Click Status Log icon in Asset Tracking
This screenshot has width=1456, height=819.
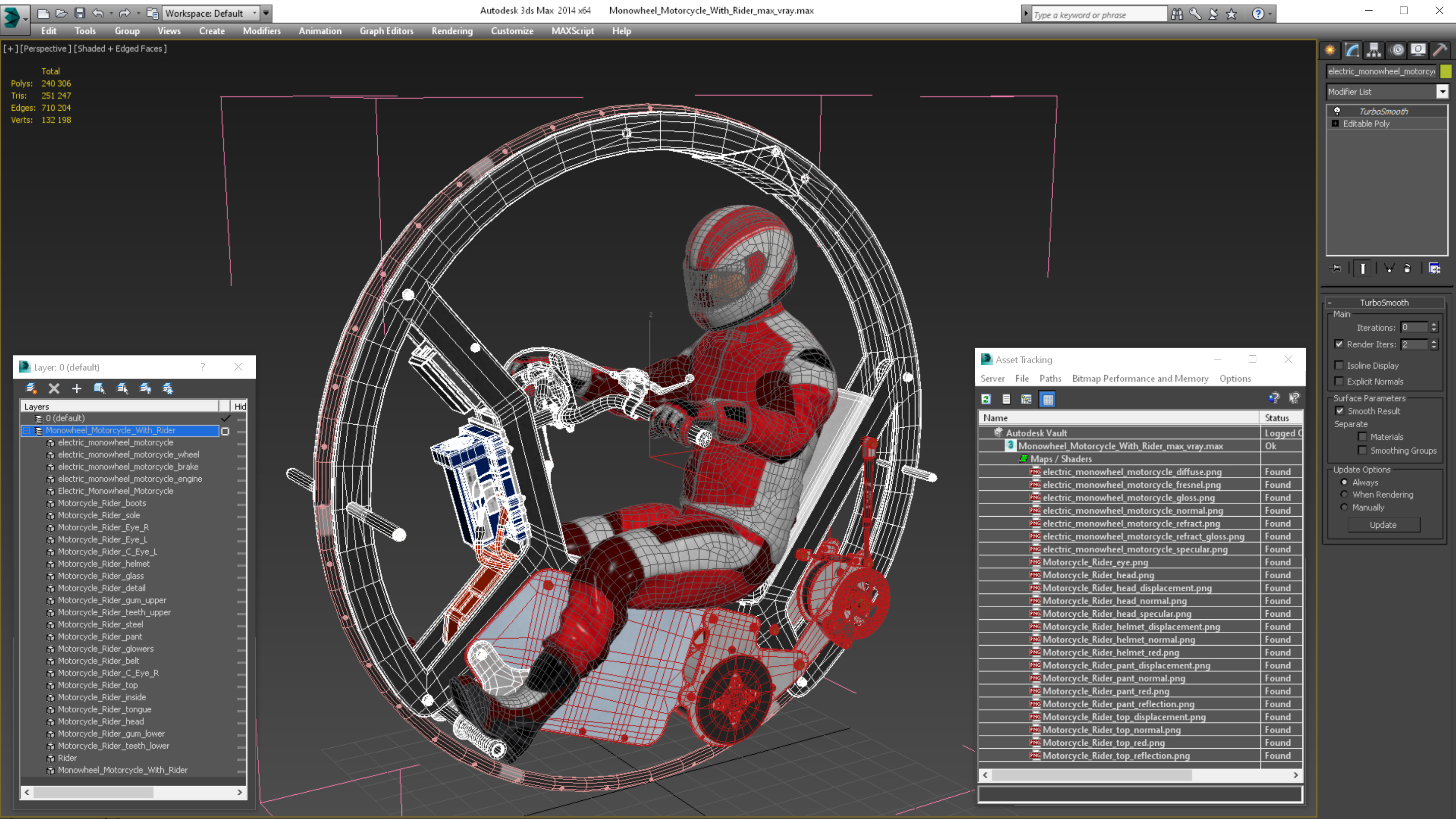click(x=1007, y=399)
